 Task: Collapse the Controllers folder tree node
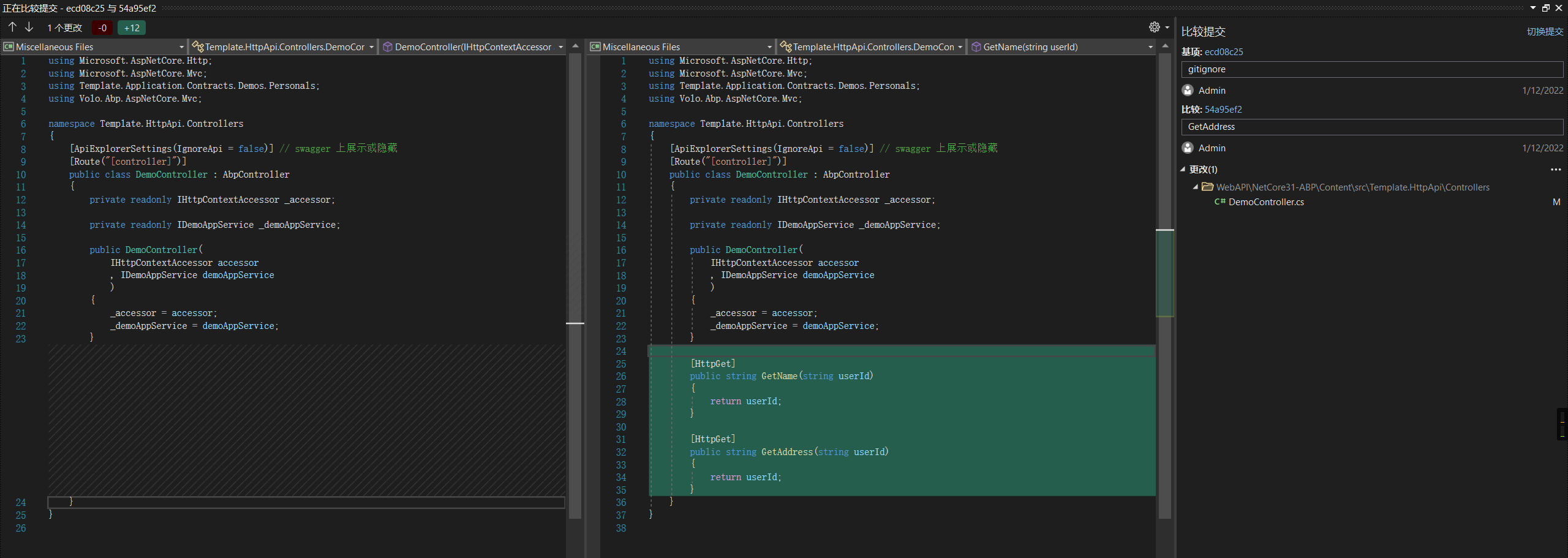pyautogui.click(x=1196, y=187)
